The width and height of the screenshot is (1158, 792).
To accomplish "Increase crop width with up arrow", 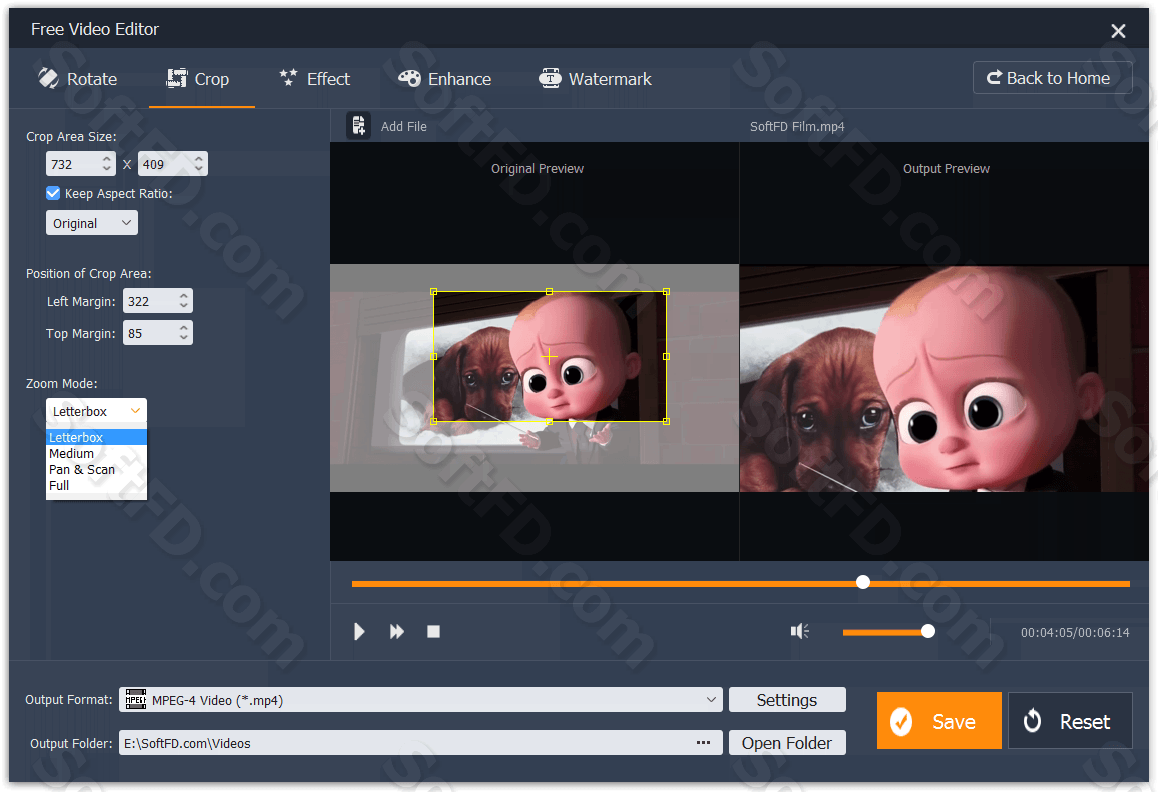I will [107, 158].
